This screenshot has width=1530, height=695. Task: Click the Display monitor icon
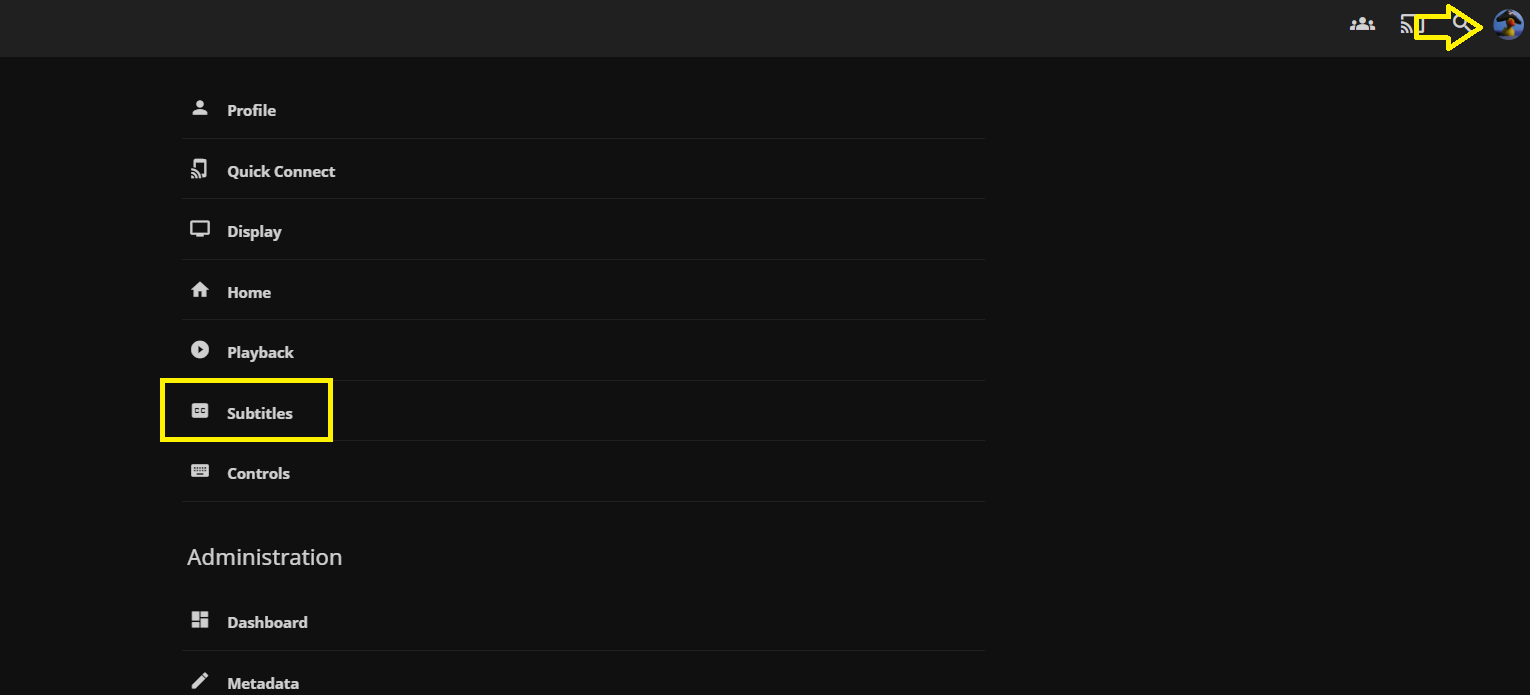(200, 229)
